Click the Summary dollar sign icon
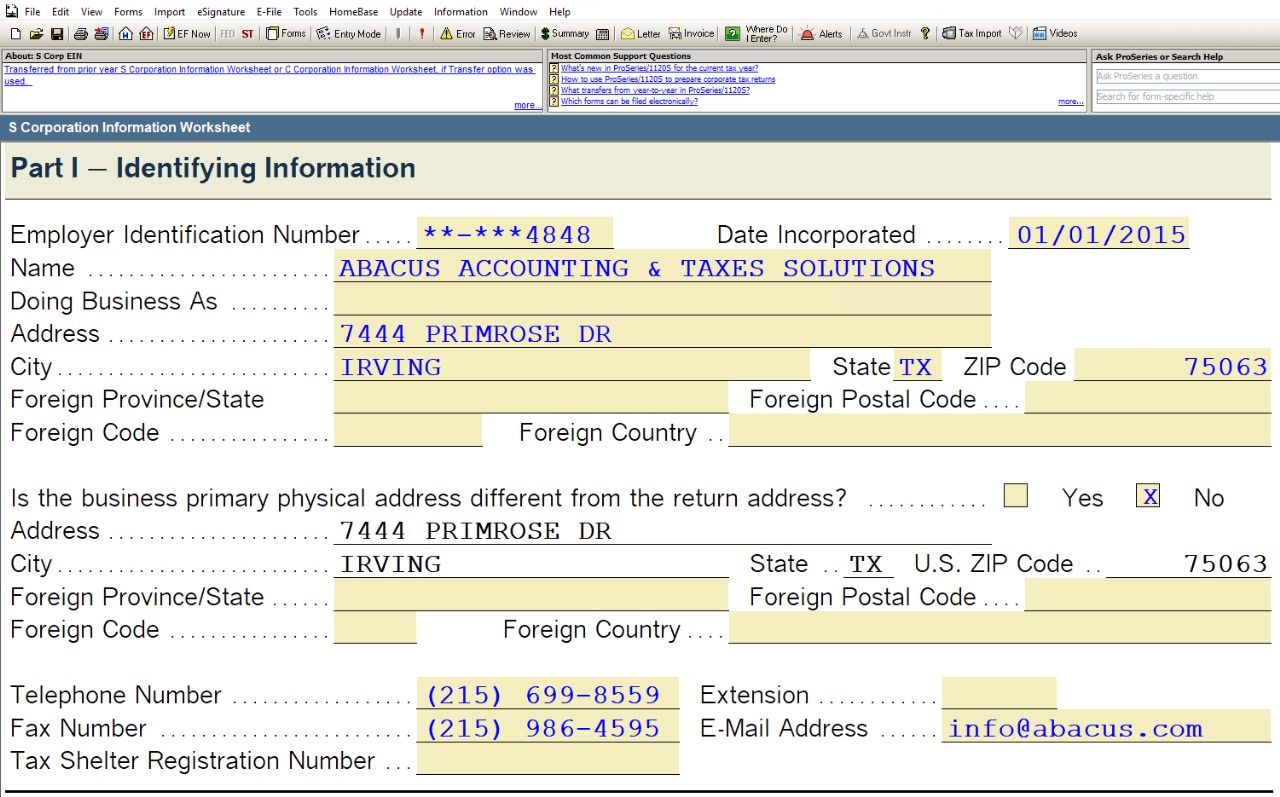 pos(565,34)
